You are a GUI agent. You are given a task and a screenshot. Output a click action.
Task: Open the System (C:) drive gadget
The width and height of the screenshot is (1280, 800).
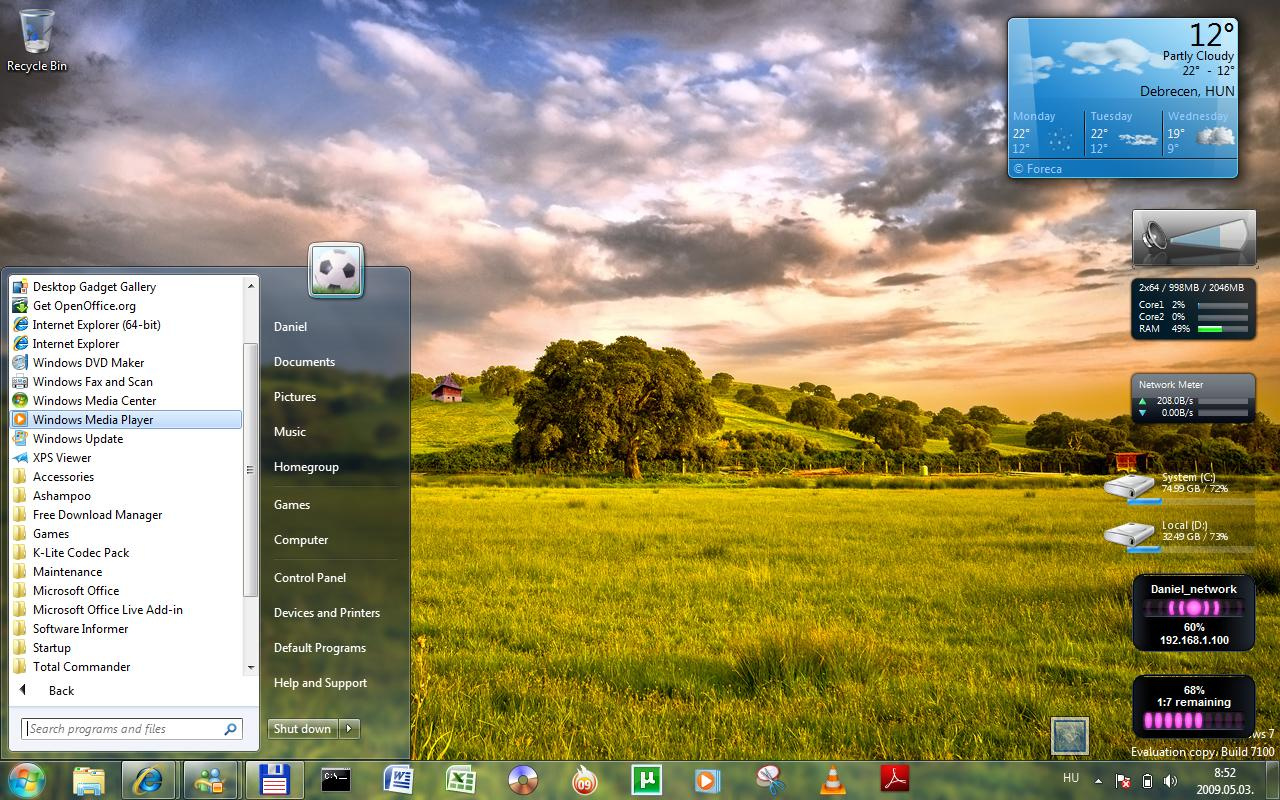pos(1180,487)
